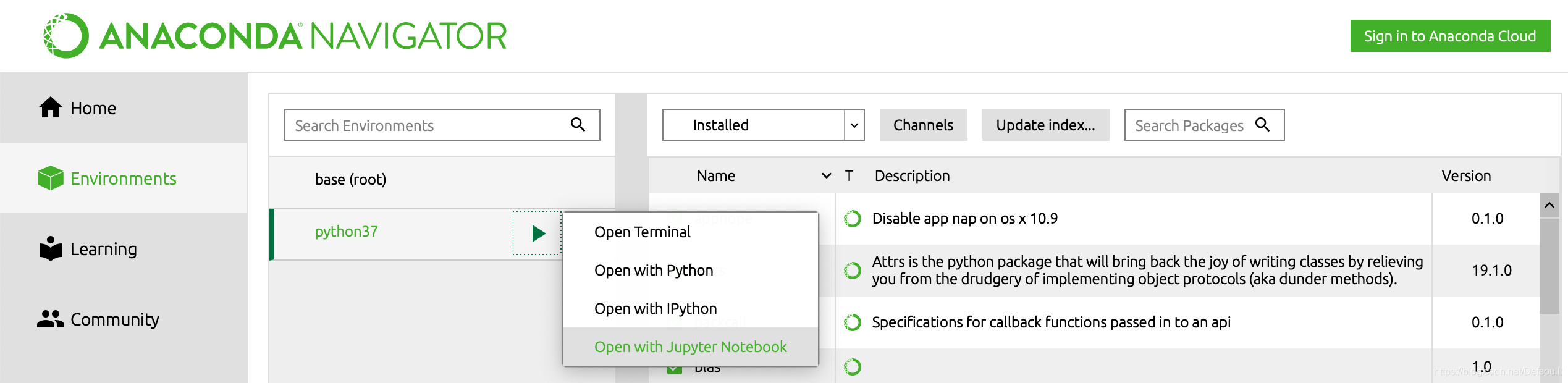Choose Open with Python
The height and width of the screenshot is (383, 1568).
(691, 271)
